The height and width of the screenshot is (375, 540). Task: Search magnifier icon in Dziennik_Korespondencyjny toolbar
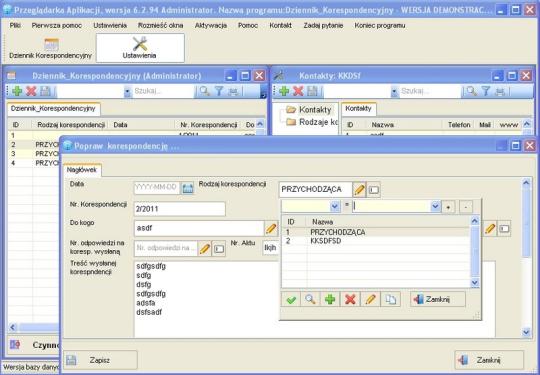click(205, 91)
